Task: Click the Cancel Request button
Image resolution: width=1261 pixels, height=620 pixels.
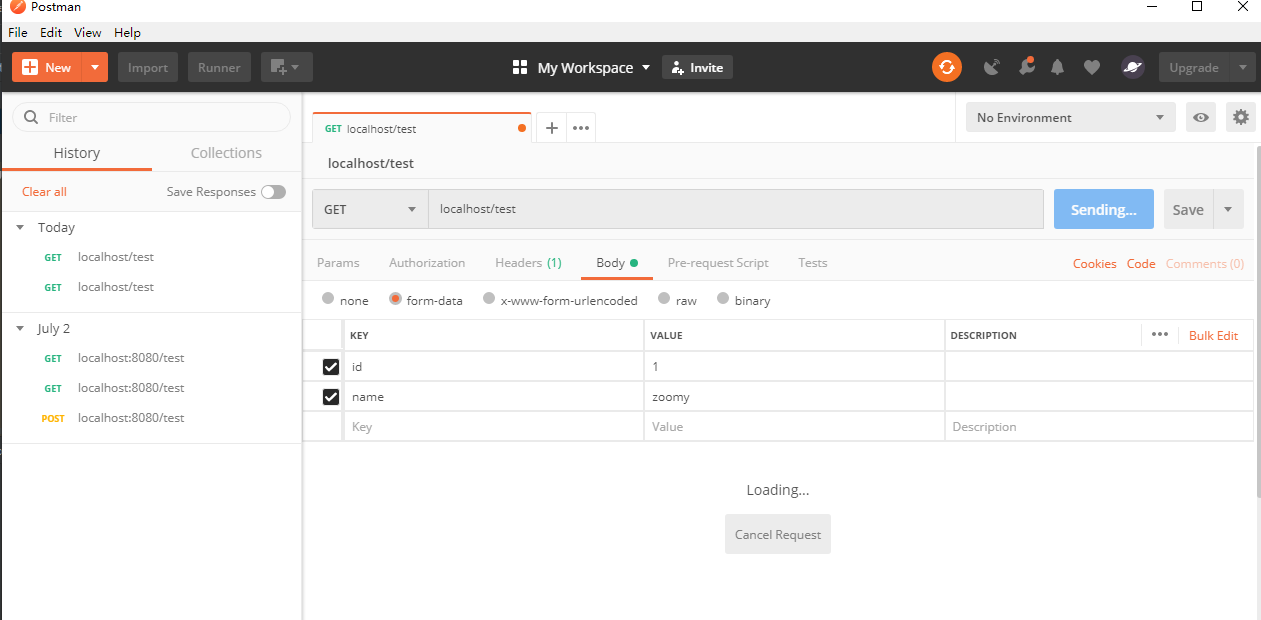Action: click(x=778, y=534)
